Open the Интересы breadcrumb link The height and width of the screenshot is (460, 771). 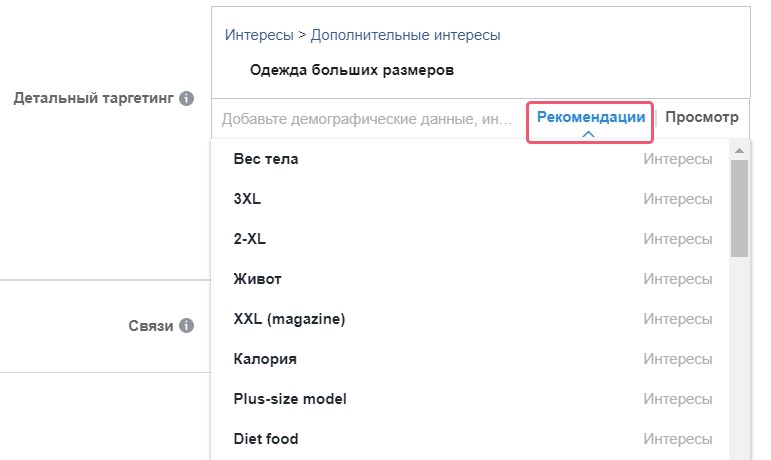coord(259,35)
